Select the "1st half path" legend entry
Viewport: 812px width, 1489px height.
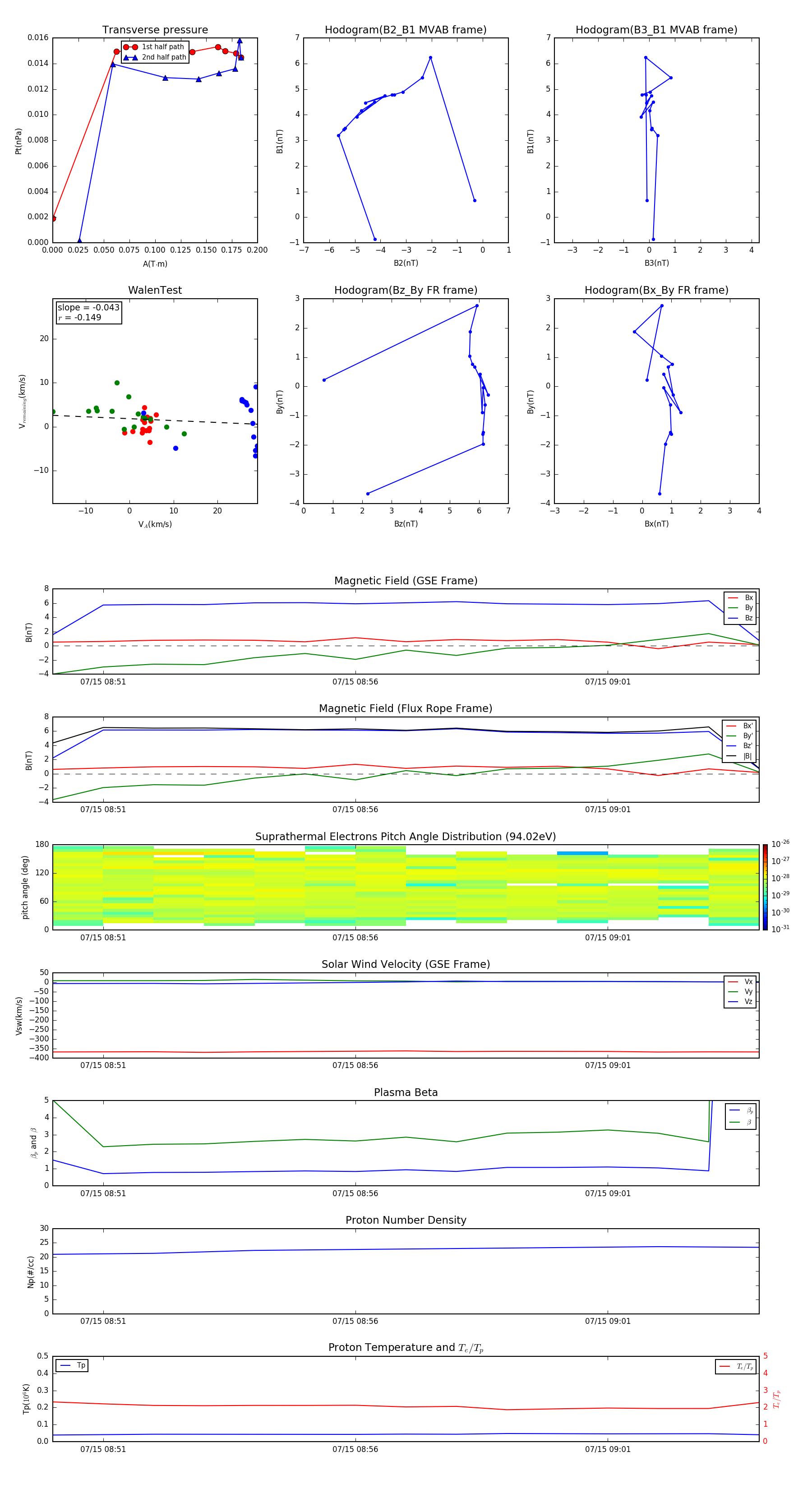pyautogui.click(x=154, y=47)
